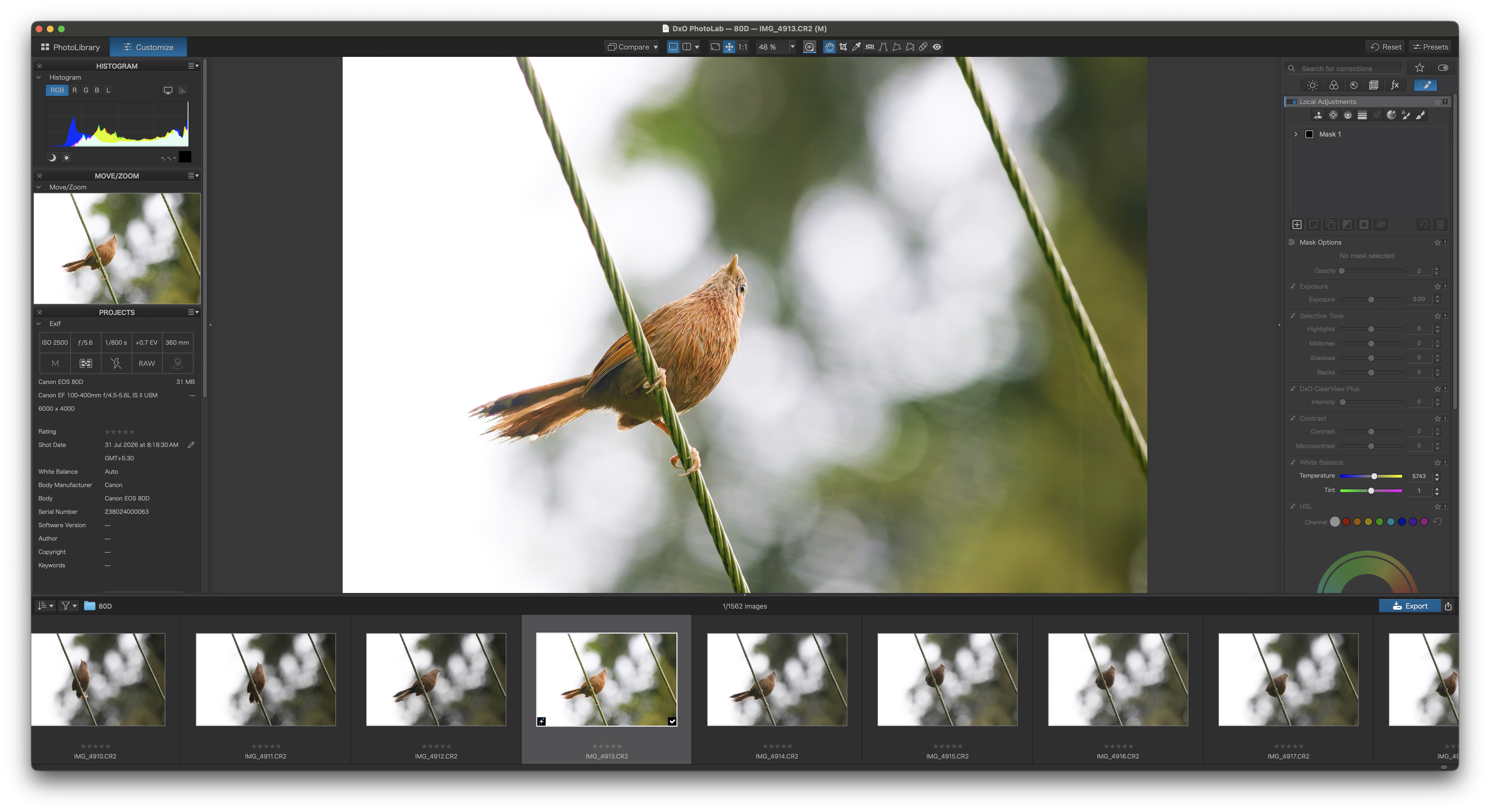Screen dimensions: 1490x812
Task: Pick the plain Brush mask tool
Action: click(1421, 115)
